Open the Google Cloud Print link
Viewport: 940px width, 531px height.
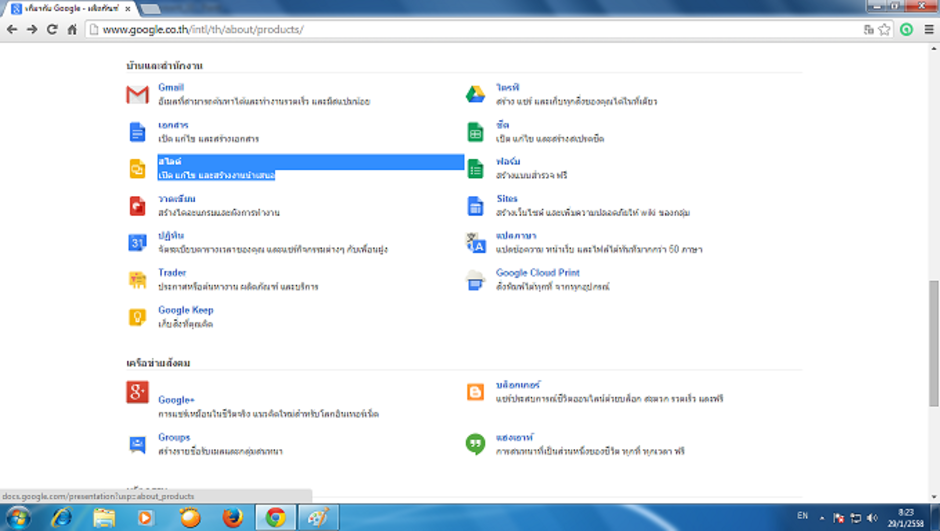click(x=538, y=273)
